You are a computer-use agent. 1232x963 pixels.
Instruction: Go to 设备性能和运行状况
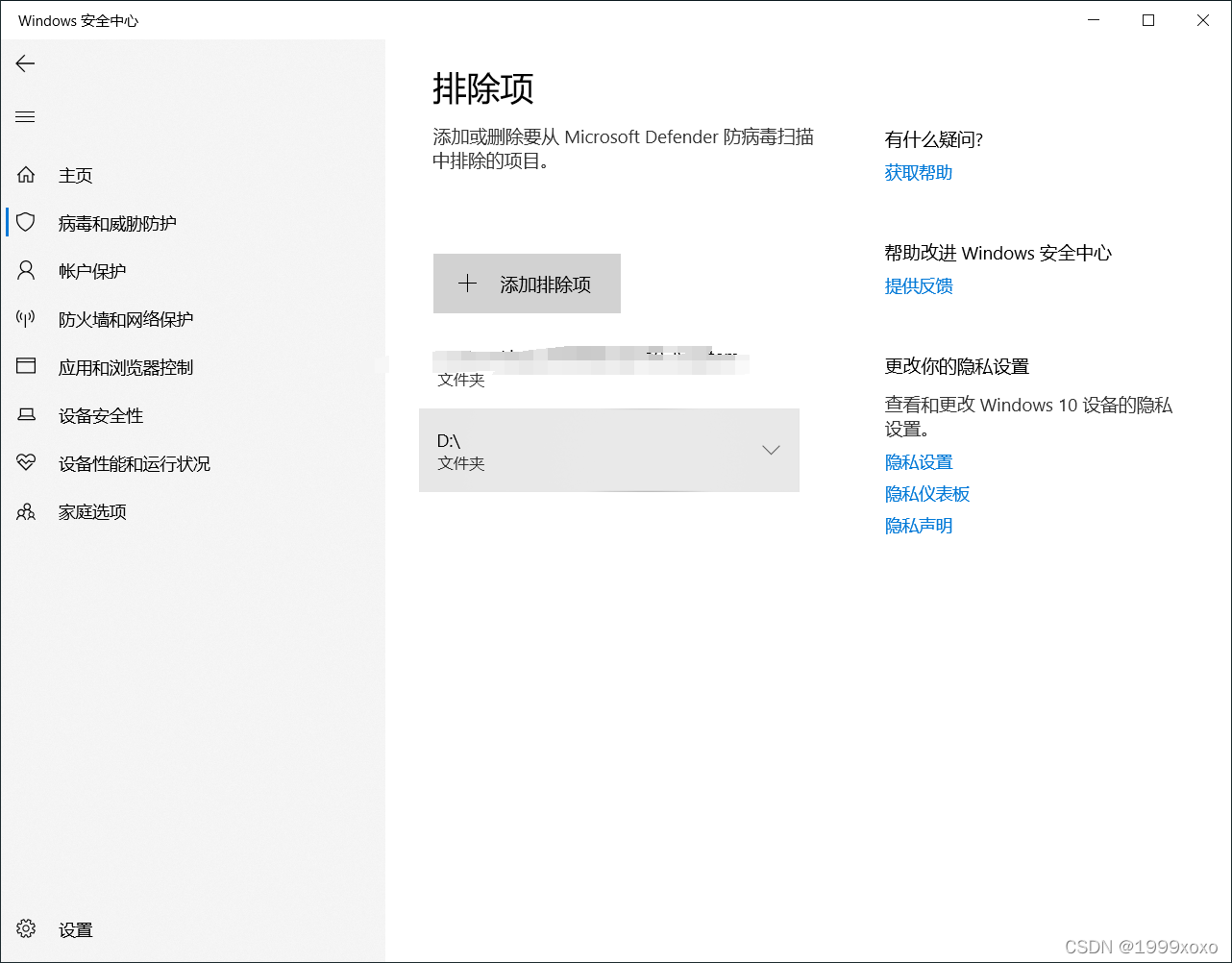[192, 463]
